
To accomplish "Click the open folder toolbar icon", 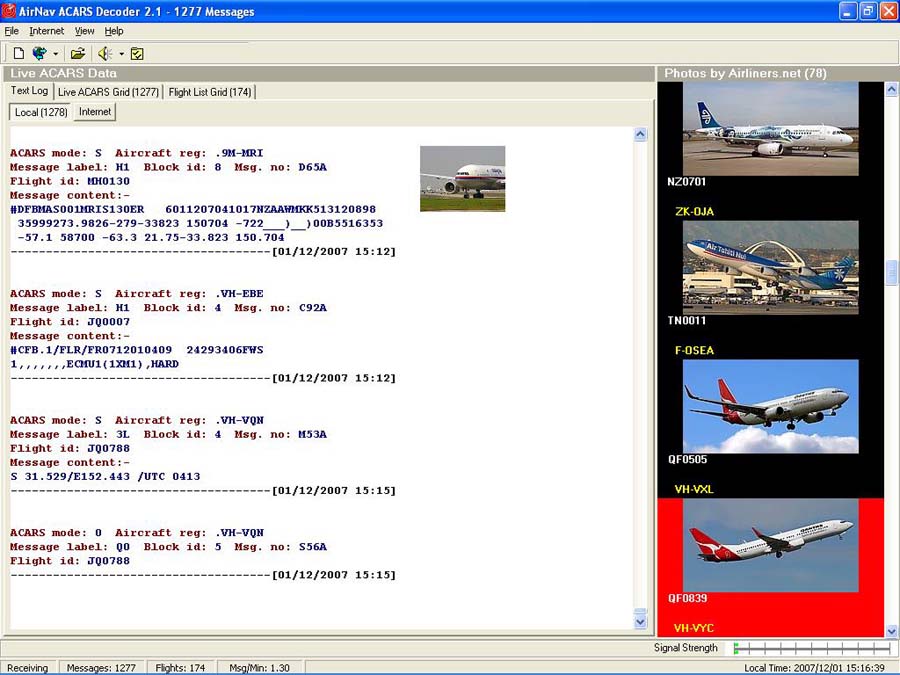I will click(x=77, y=53).
